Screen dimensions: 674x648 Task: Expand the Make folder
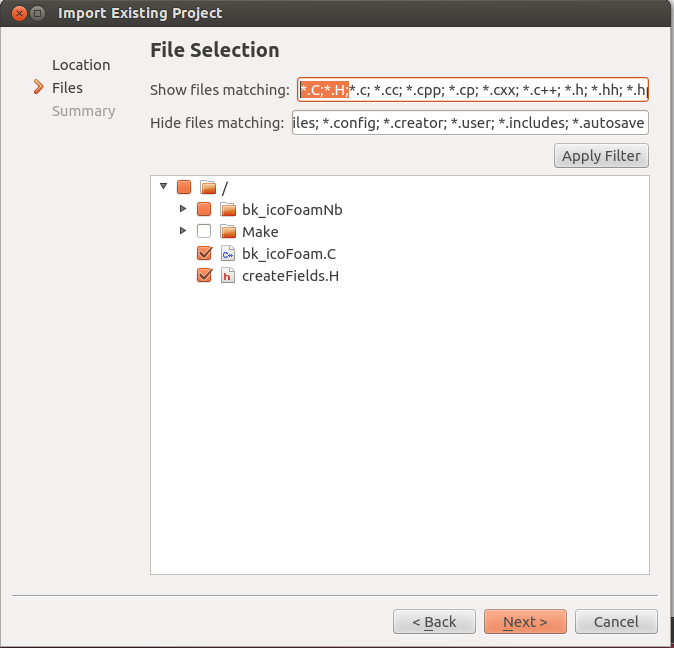pos(183,231)
